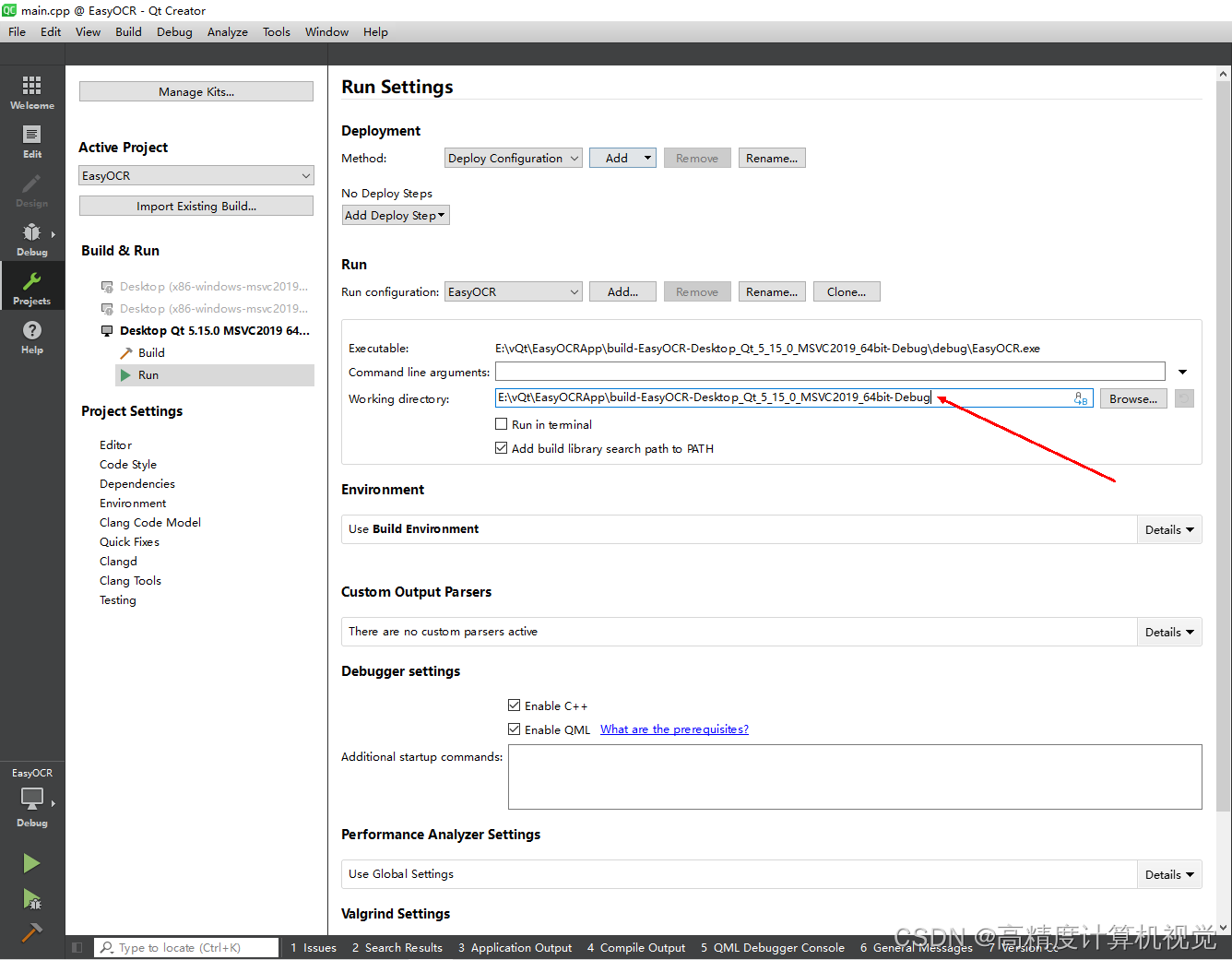Image resolution: width=1232 pixels, height=960 pixels.
Task: Click the reset icon beside Browse
Action: 1185,398
